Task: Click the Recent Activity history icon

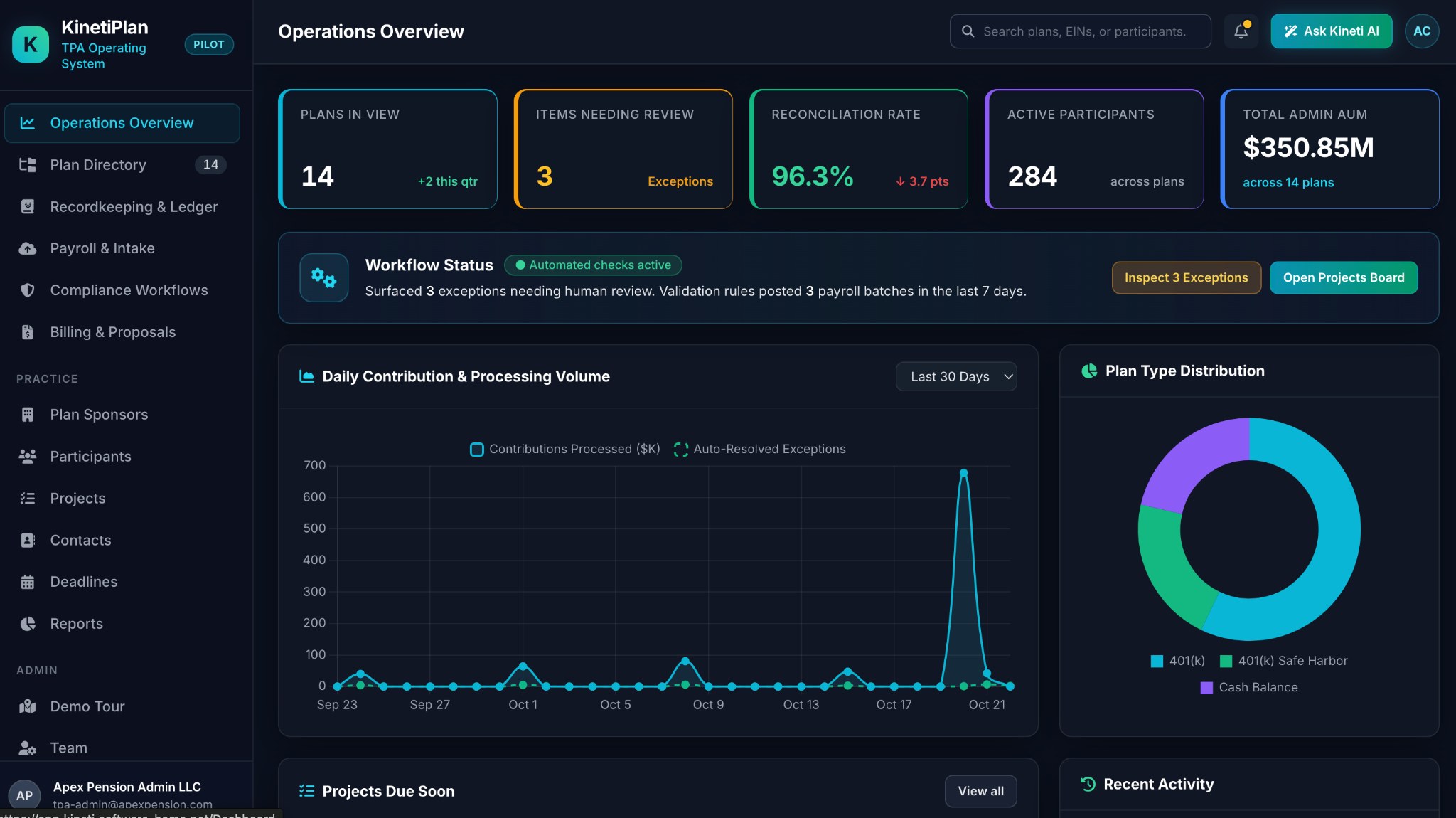Action: (x=1088, y=784)
